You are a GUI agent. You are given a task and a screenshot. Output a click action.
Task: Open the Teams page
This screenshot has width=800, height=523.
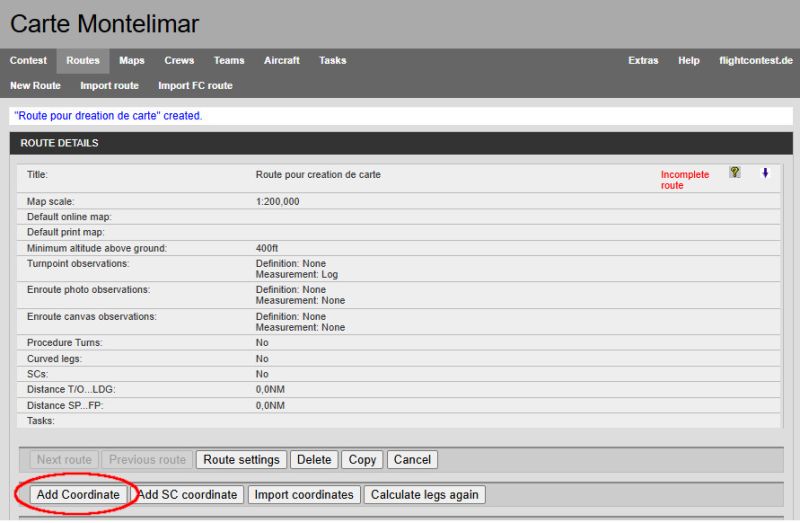229,61
